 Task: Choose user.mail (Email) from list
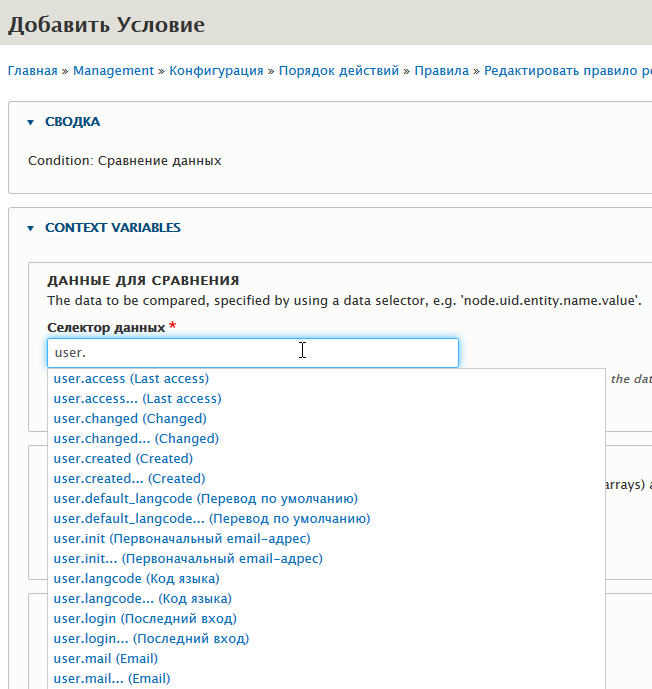pos(105,659)
